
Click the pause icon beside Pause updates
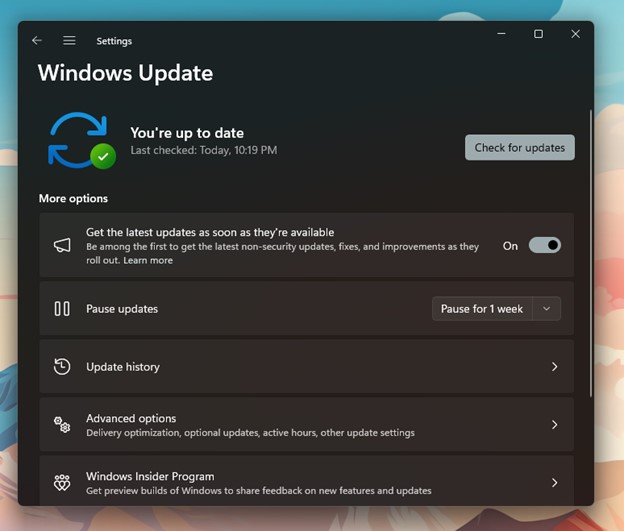coord(62,309)
